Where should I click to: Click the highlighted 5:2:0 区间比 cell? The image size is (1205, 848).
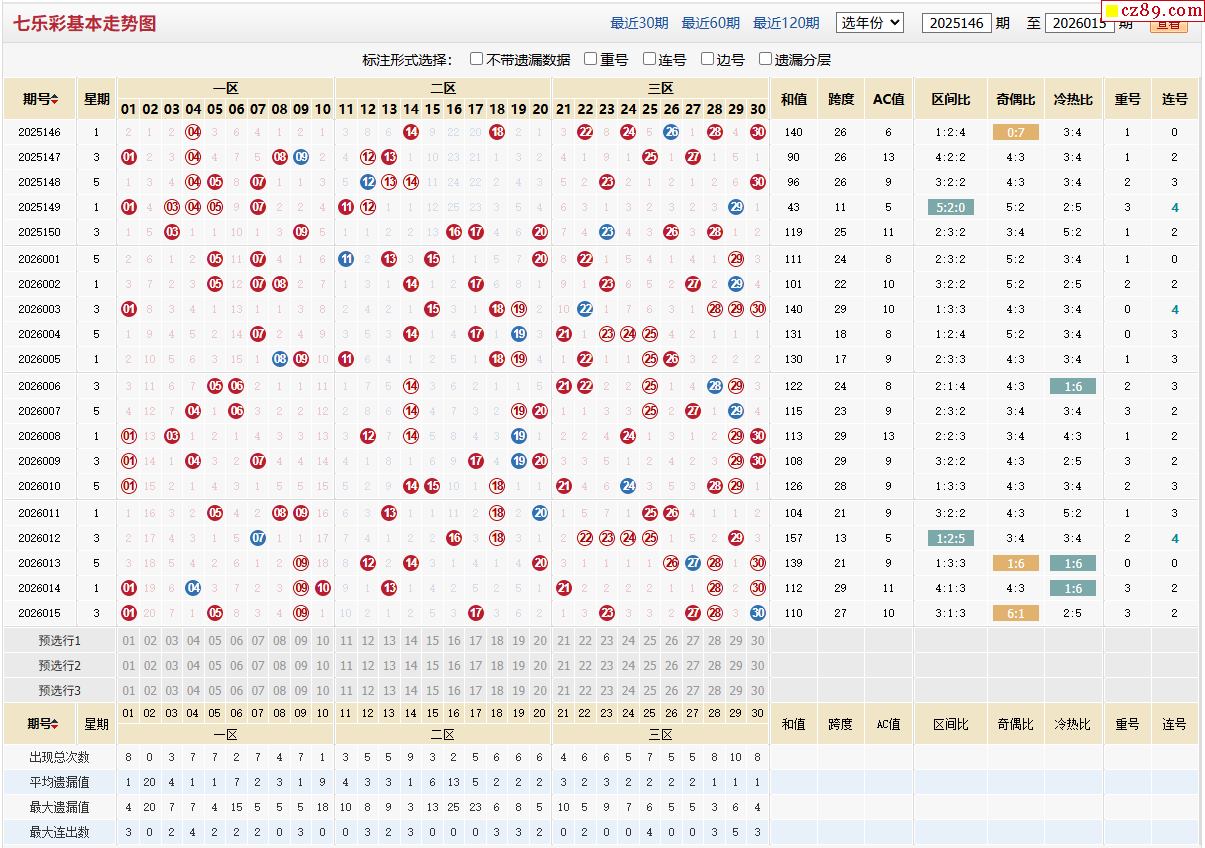[950, 207]
